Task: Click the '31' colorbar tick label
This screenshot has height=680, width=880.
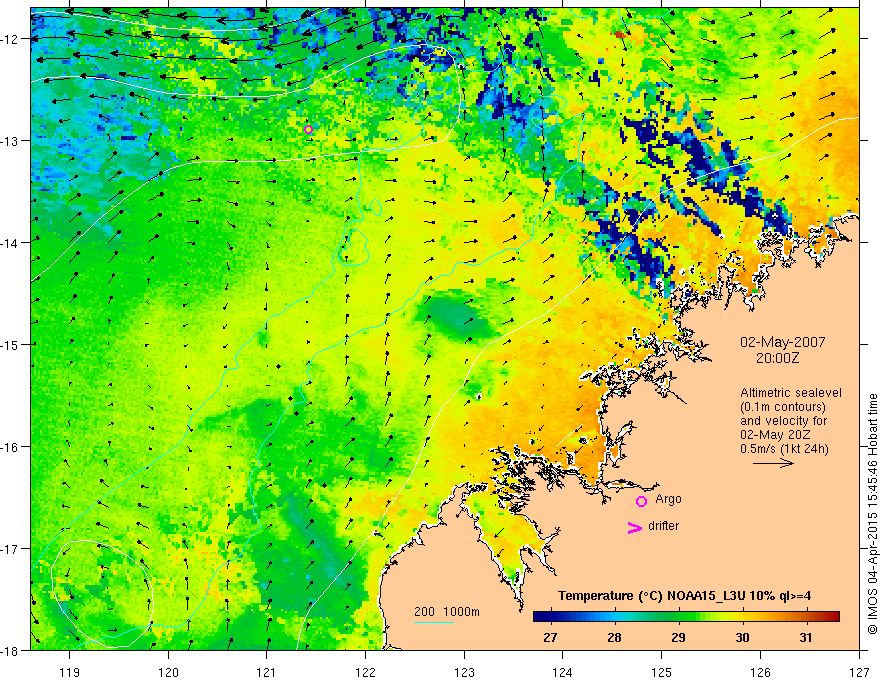Action: point(806,637)
